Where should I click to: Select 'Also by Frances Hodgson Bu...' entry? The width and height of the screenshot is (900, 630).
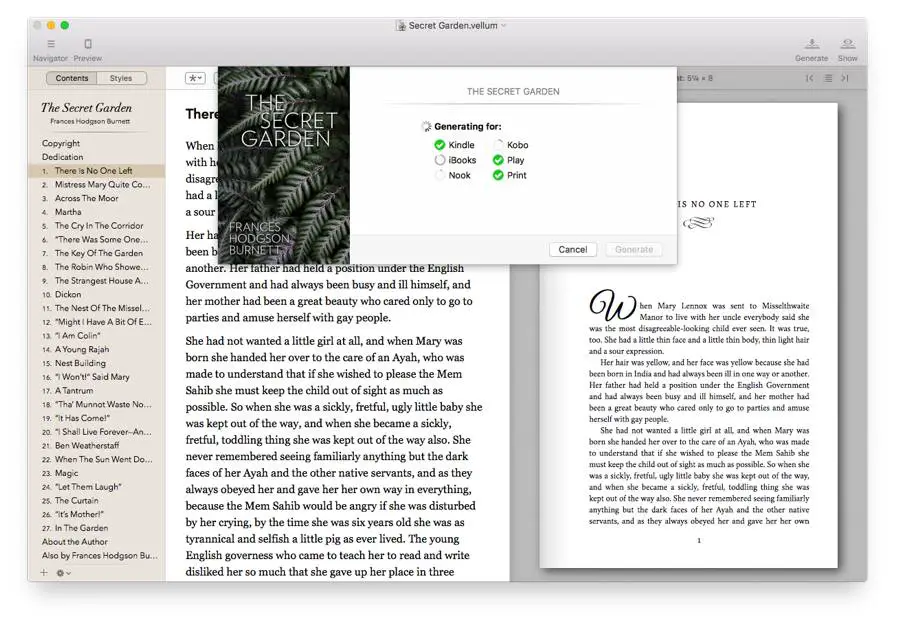(99, 555)
